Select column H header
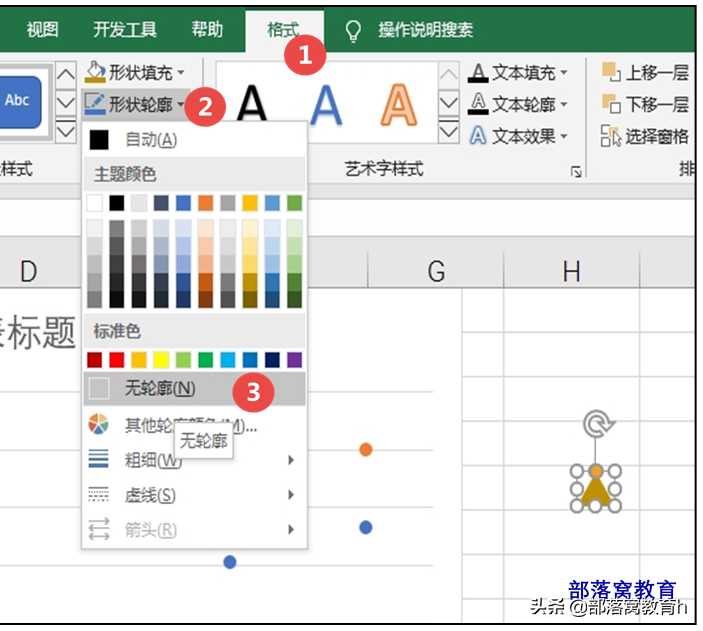 pos(572,270)
